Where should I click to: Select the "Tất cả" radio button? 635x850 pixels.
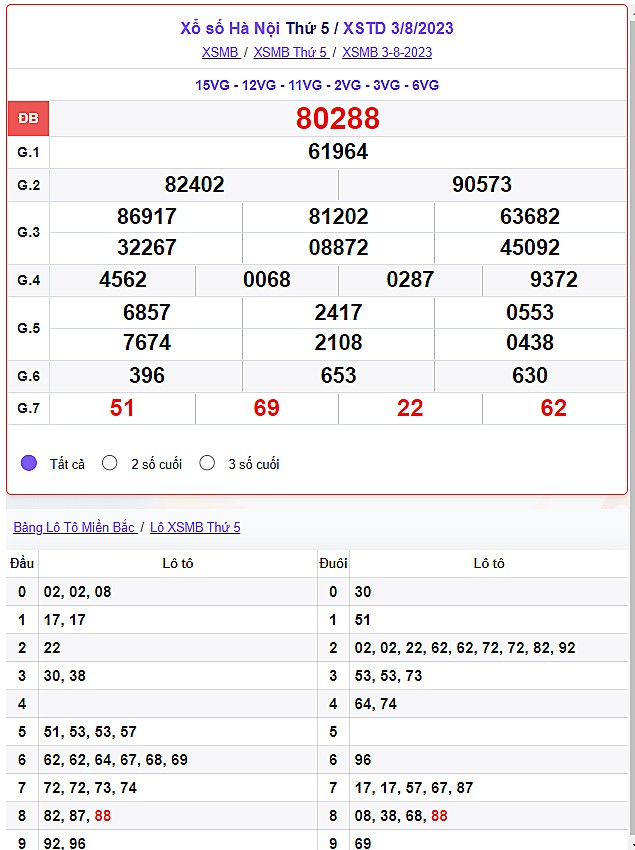pos(29,463)
